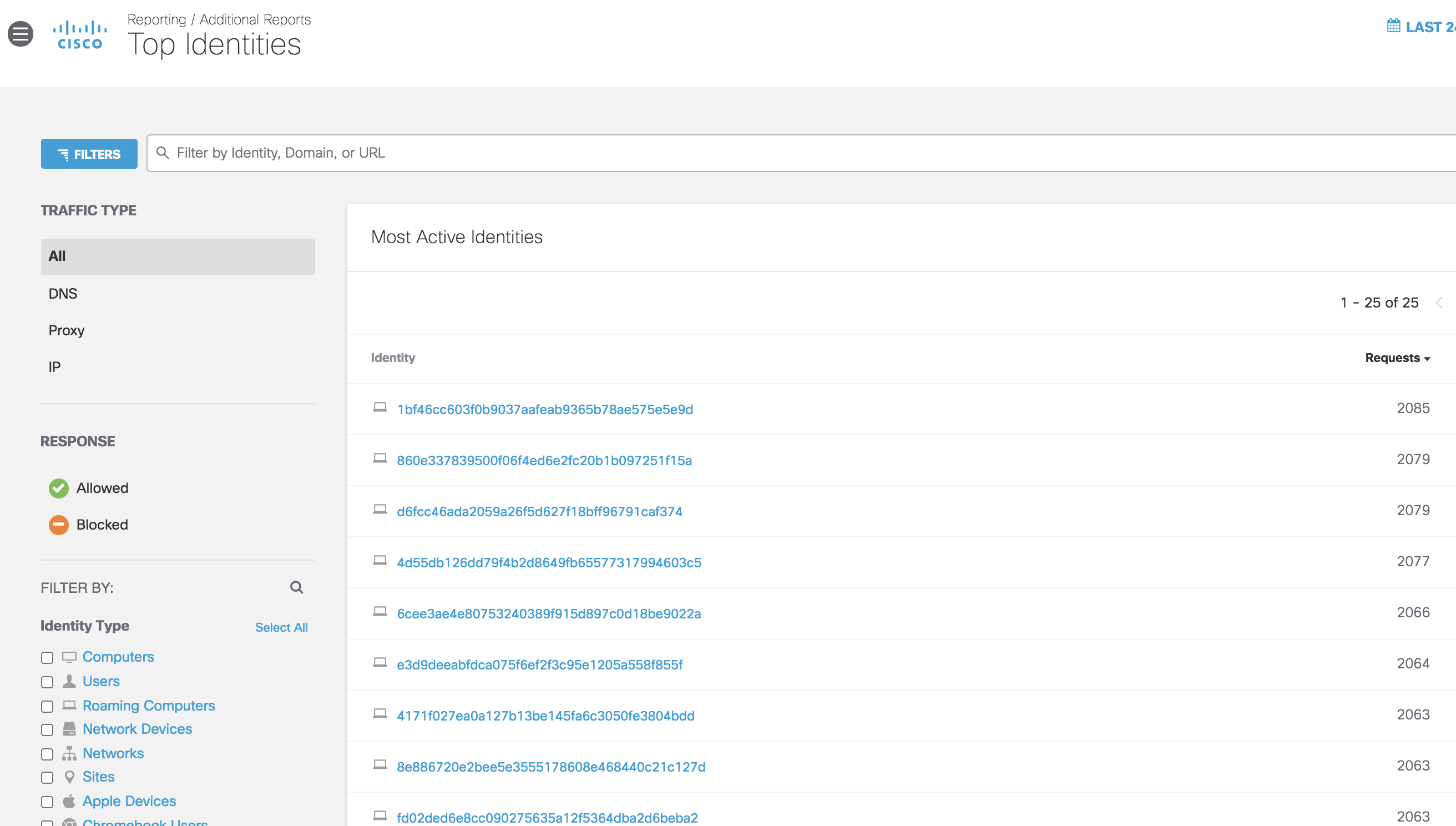Check the Networks checkbox
The width and height of the screenshot is (1456, 826).
point(47,754)
